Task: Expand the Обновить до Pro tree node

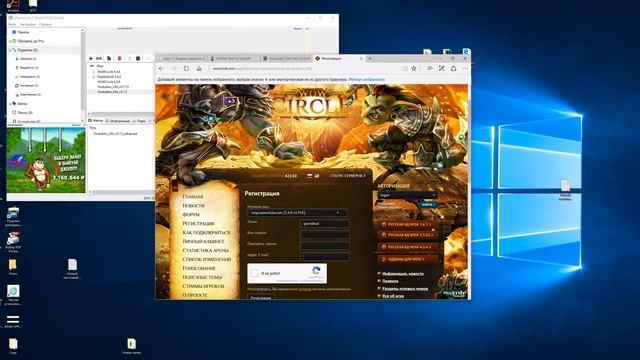Action: [x=10, y=41]
